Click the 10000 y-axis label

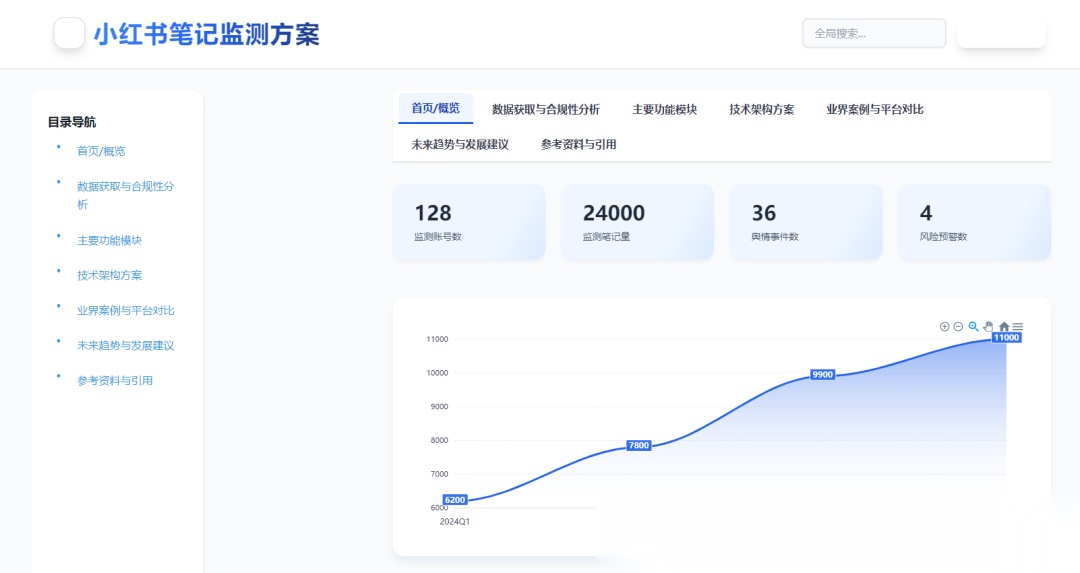pos(437,373)
